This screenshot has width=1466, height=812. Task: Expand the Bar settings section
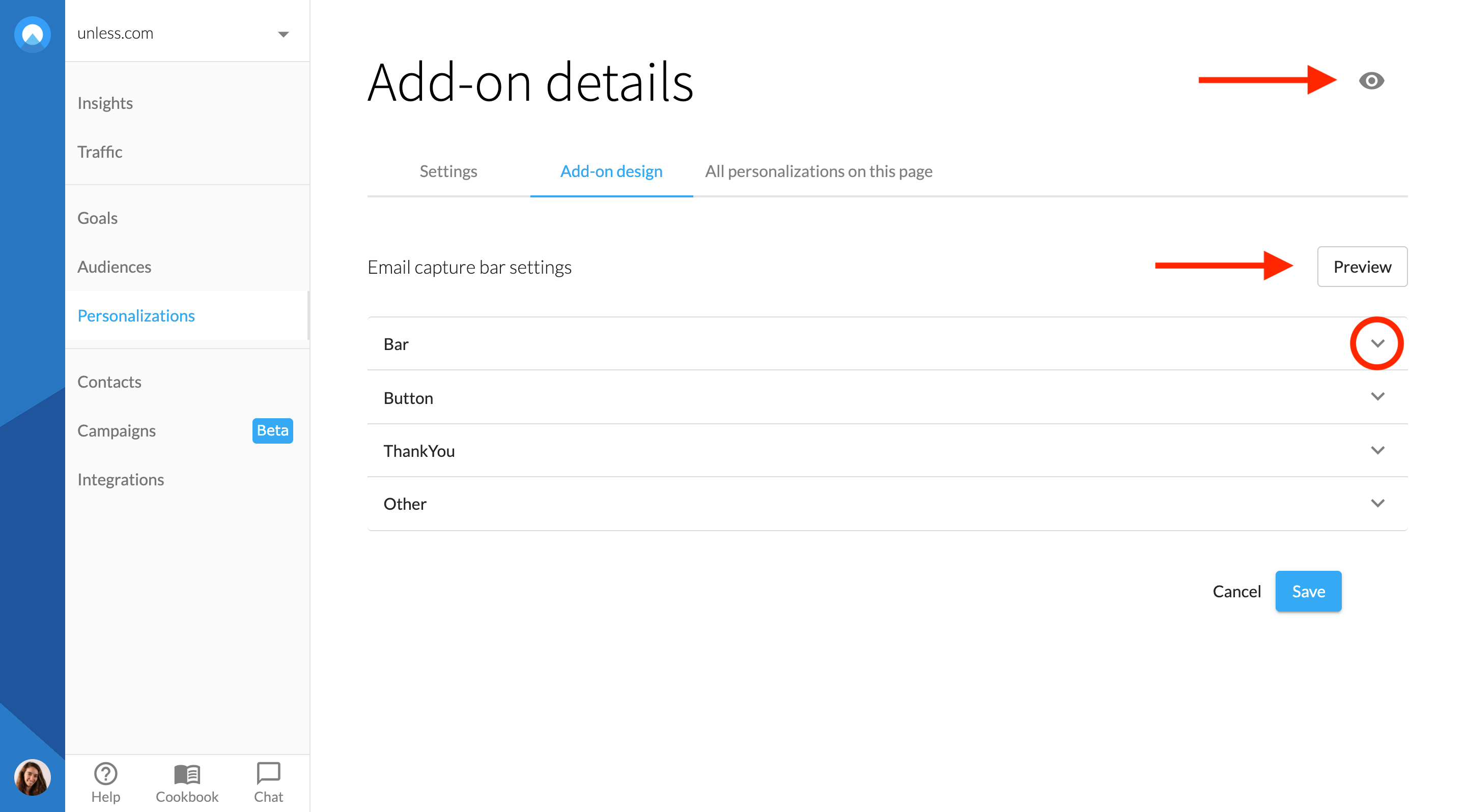[x=1376, y=343]
